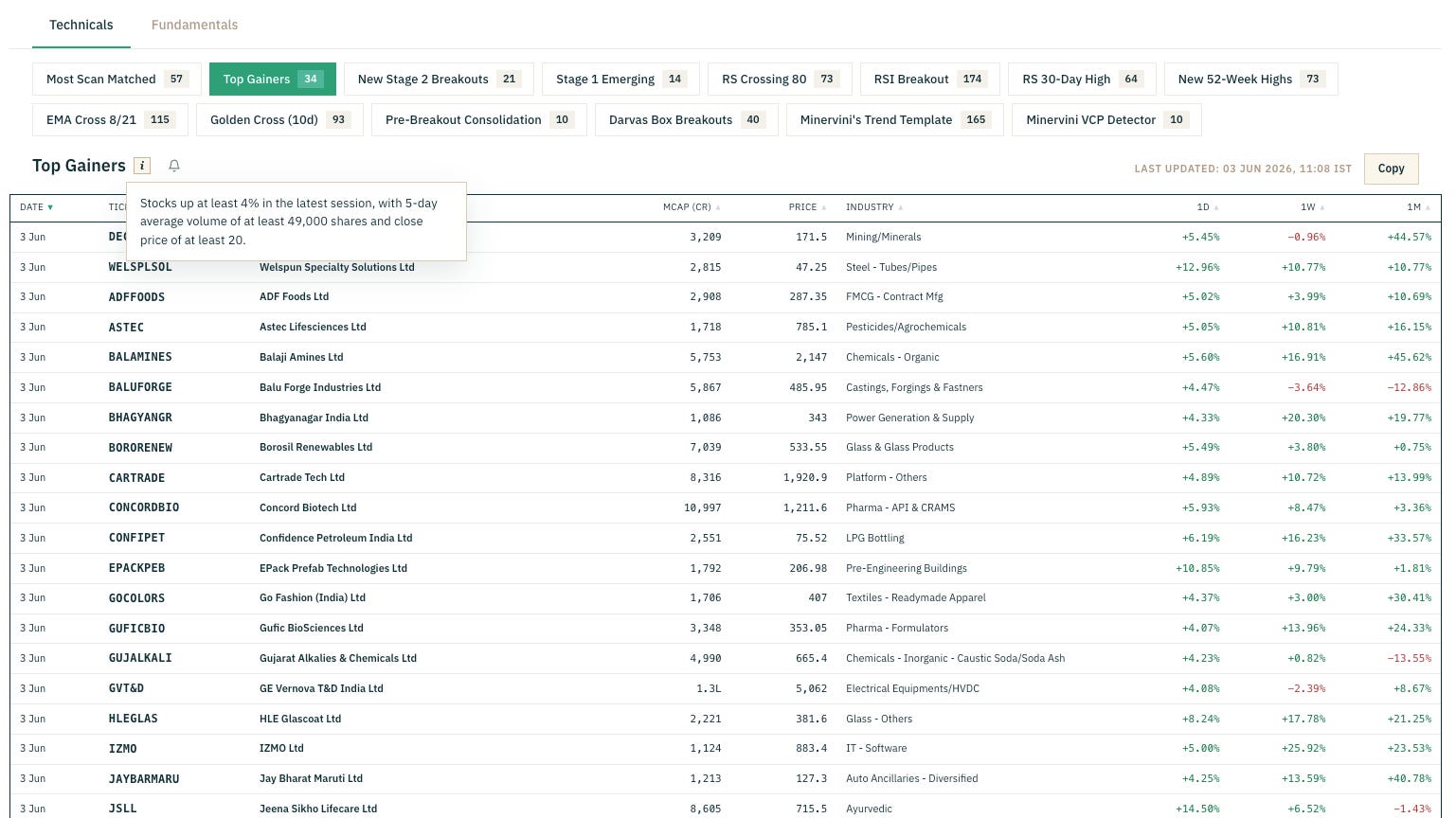Open New Stage 2 Breakouts scan
Screen dimensions: 1456x818
439,80
